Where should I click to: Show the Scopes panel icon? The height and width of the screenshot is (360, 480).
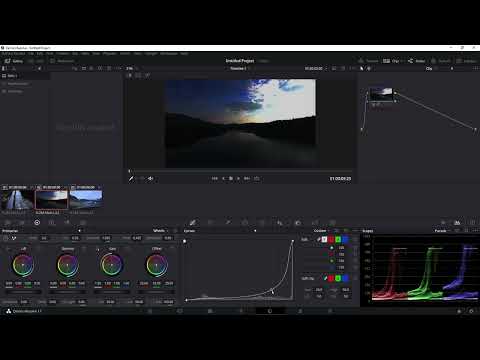coord(457,223)
